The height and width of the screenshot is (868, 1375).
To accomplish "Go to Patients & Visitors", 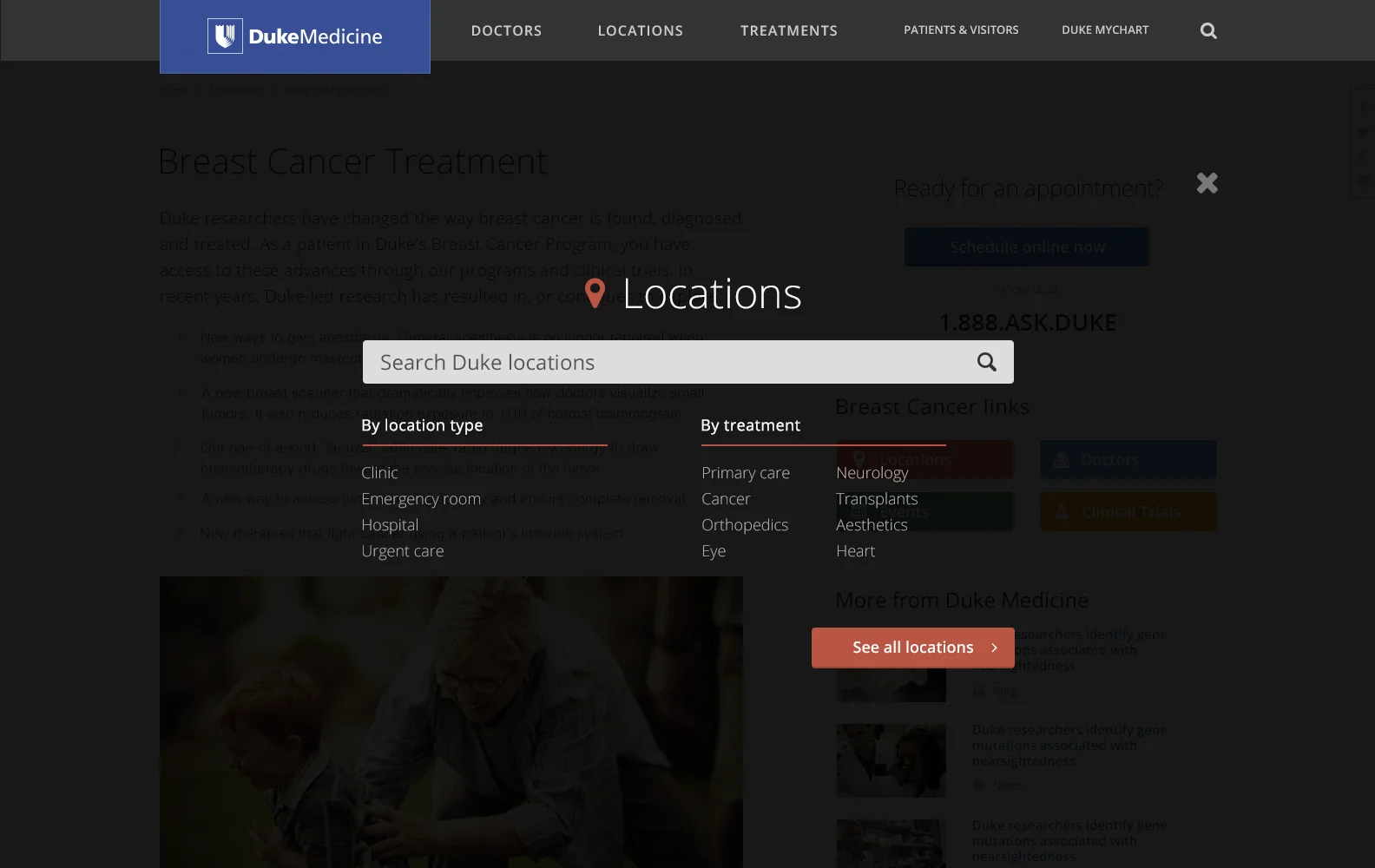I will coord(961,30).
